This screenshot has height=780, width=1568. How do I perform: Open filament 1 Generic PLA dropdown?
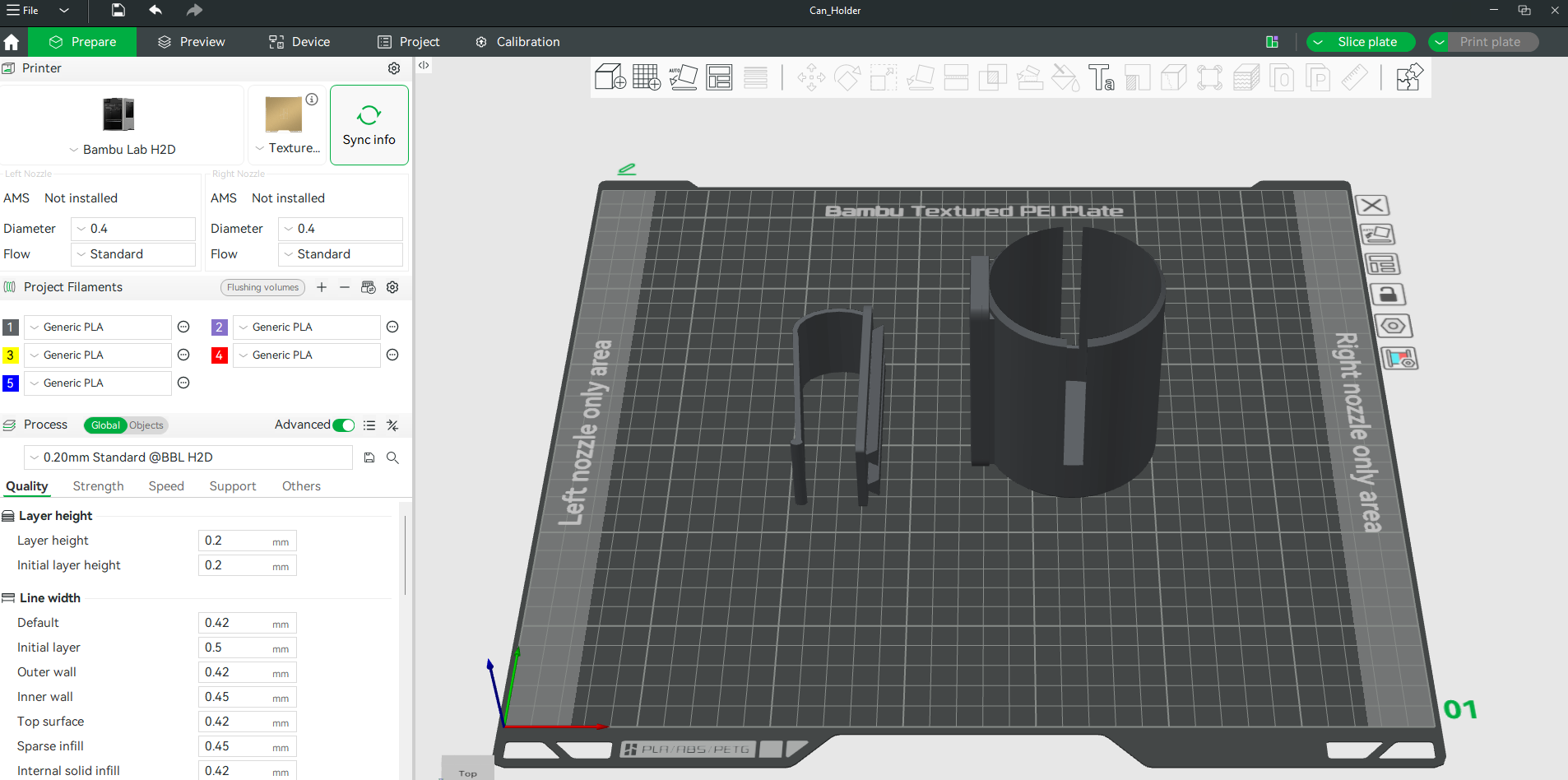(98, 327)
